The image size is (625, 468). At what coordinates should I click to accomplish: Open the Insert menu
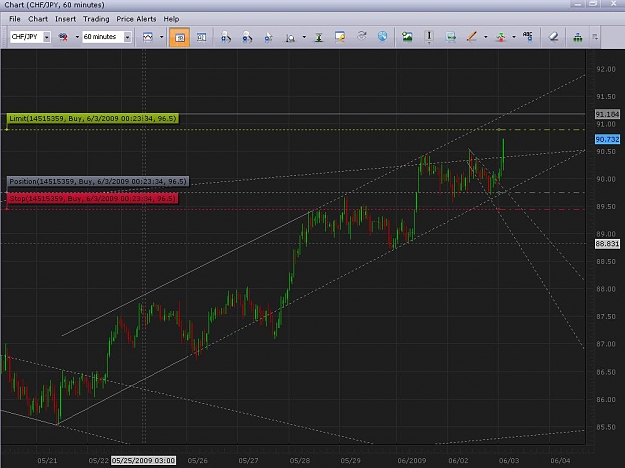(65, 19)
